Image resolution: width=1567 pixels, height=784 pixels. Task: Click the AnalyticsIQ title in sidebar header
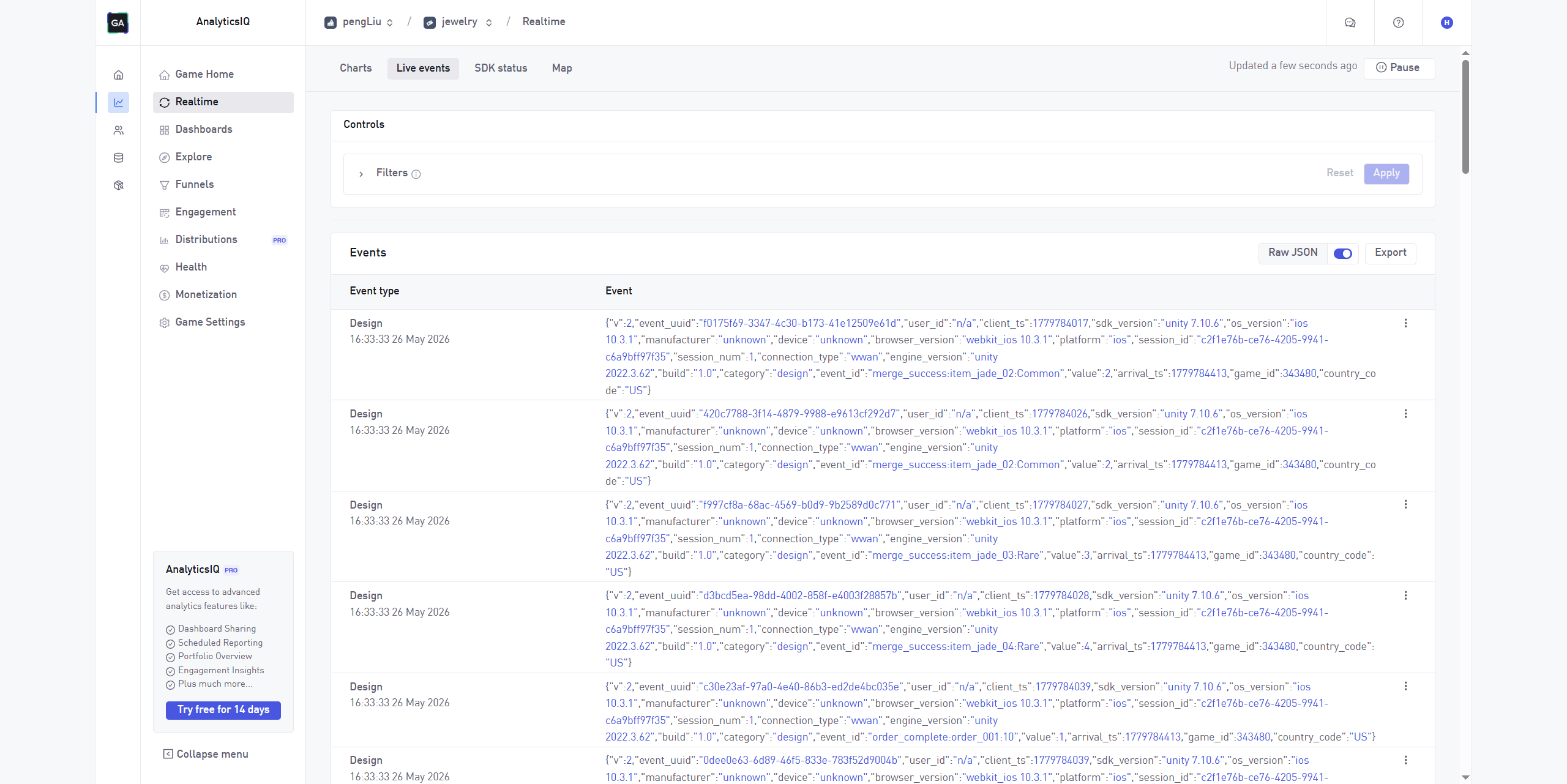pyautogui.click(x=223, y=22)
